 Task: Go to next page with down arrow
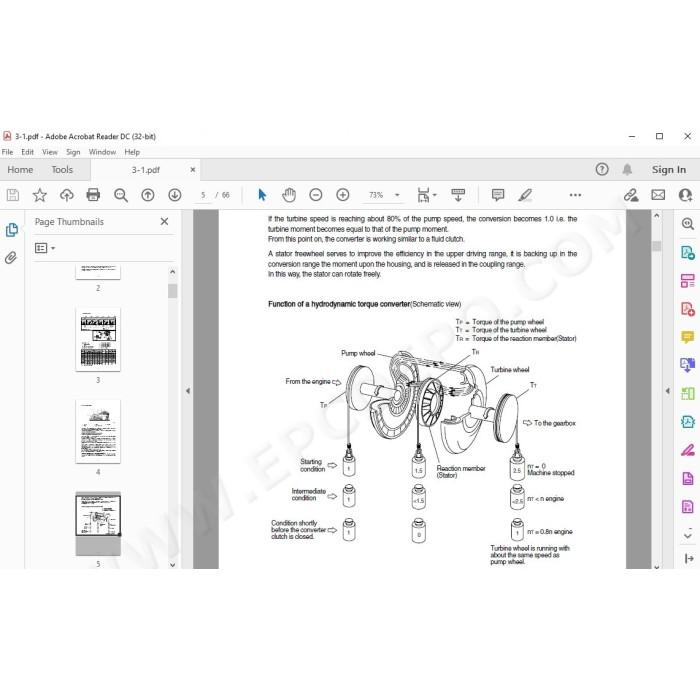(175, 195)
